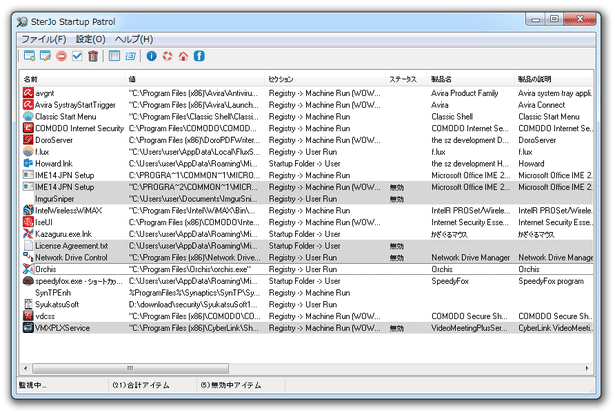Viewport: 615px width, 413px height.
Task: Sort by the ステータス column header
Action: pyautogui.click(x=406, y=79)
